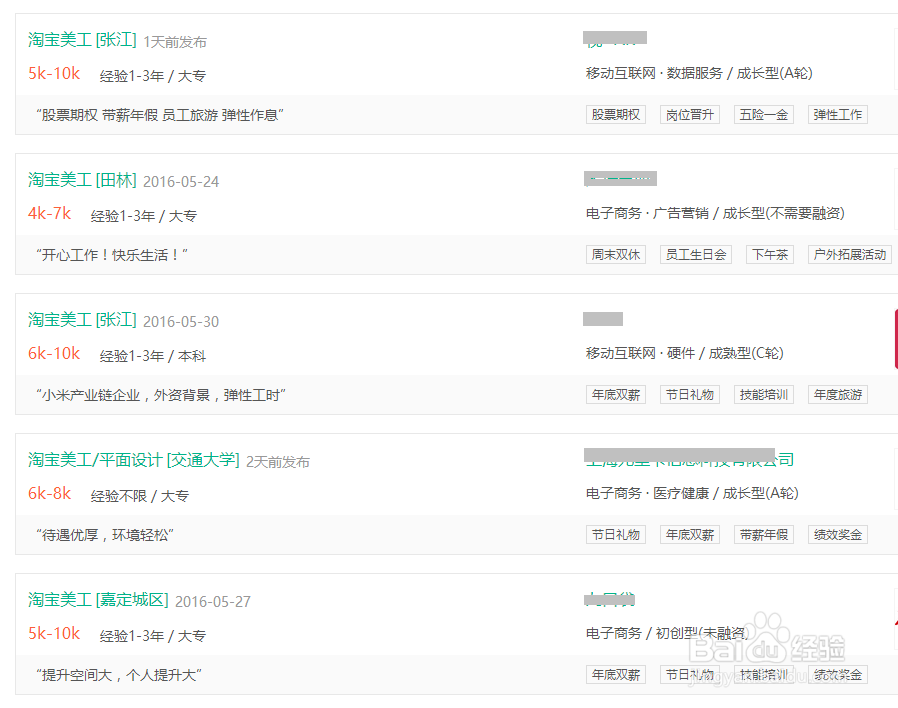Select the 4k-7k salary on the 田林 listing
This screenshot has width=898, height=708.
pyautogui.click(x=49, y=214)
